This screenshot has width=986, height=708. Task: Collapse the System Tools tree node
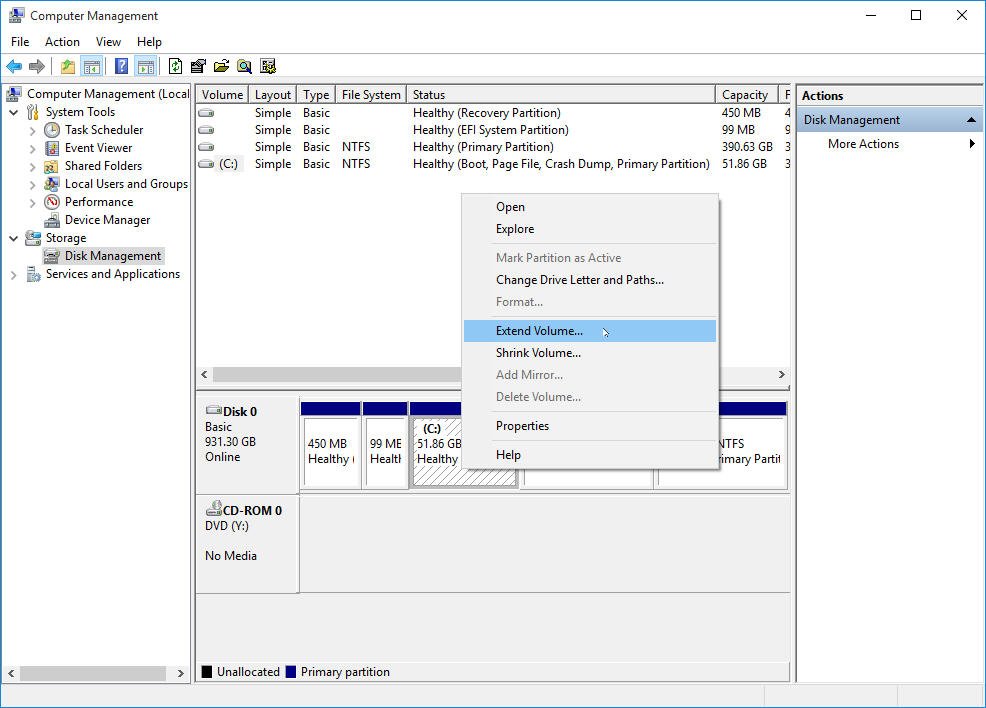coord(14,112)
